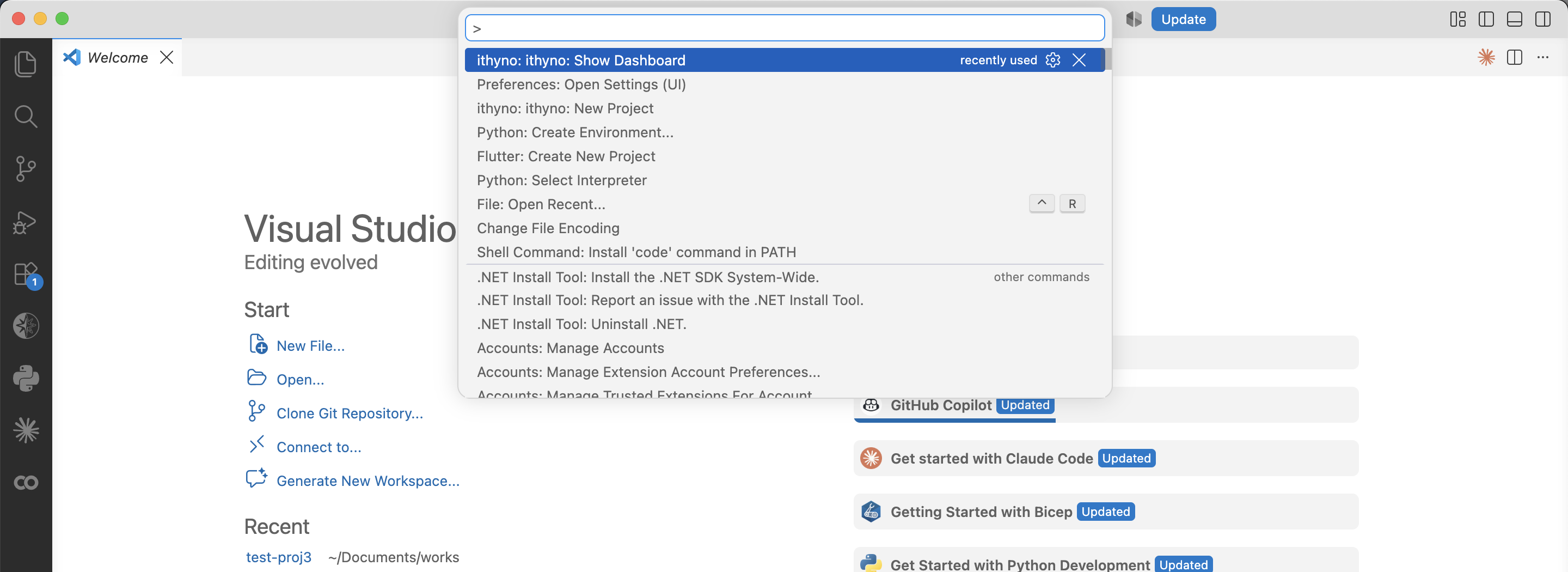Click the Open folder icon

257,378
